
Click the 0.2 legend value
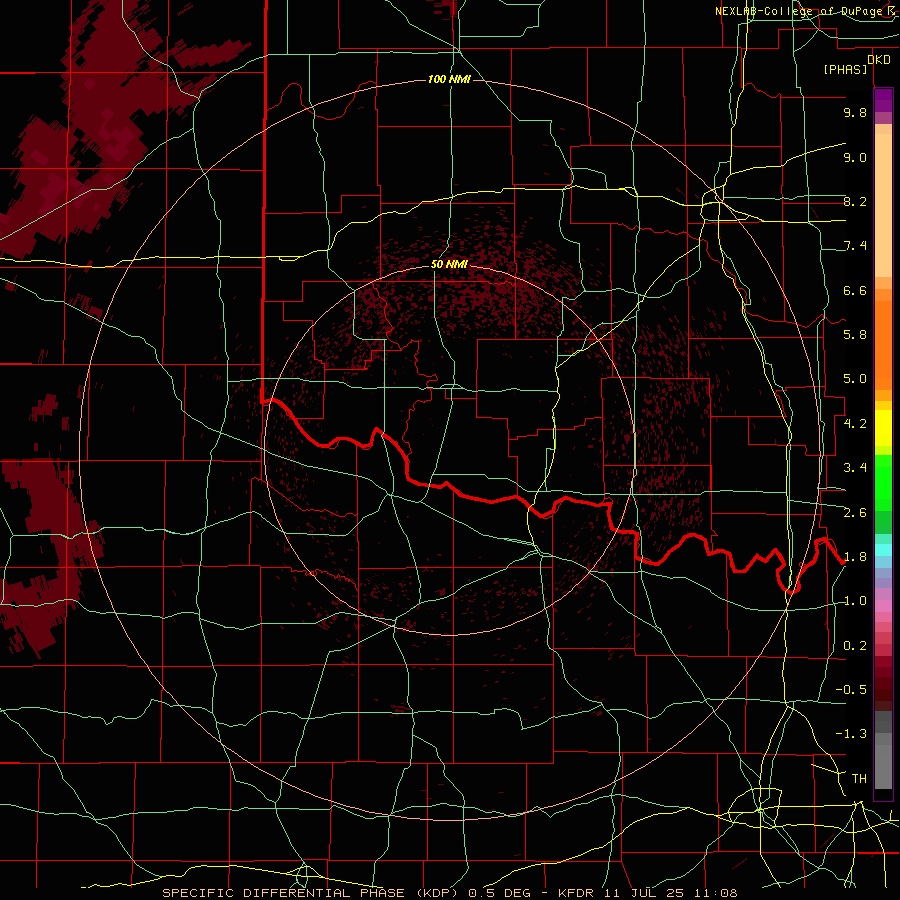[x=855, y=646]
